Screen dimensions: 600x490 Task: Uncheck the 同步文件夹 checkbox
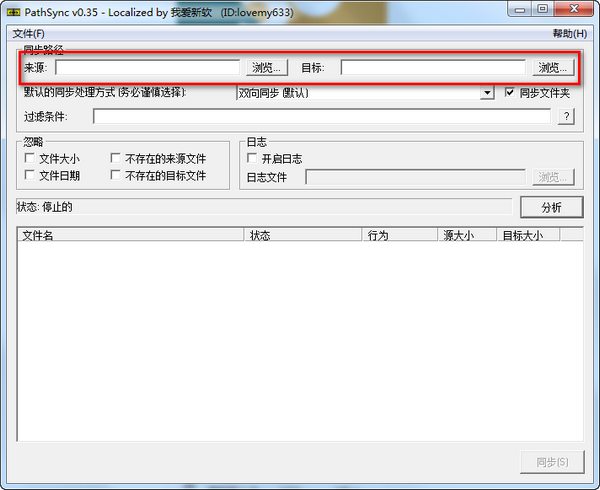coord(510,93)
